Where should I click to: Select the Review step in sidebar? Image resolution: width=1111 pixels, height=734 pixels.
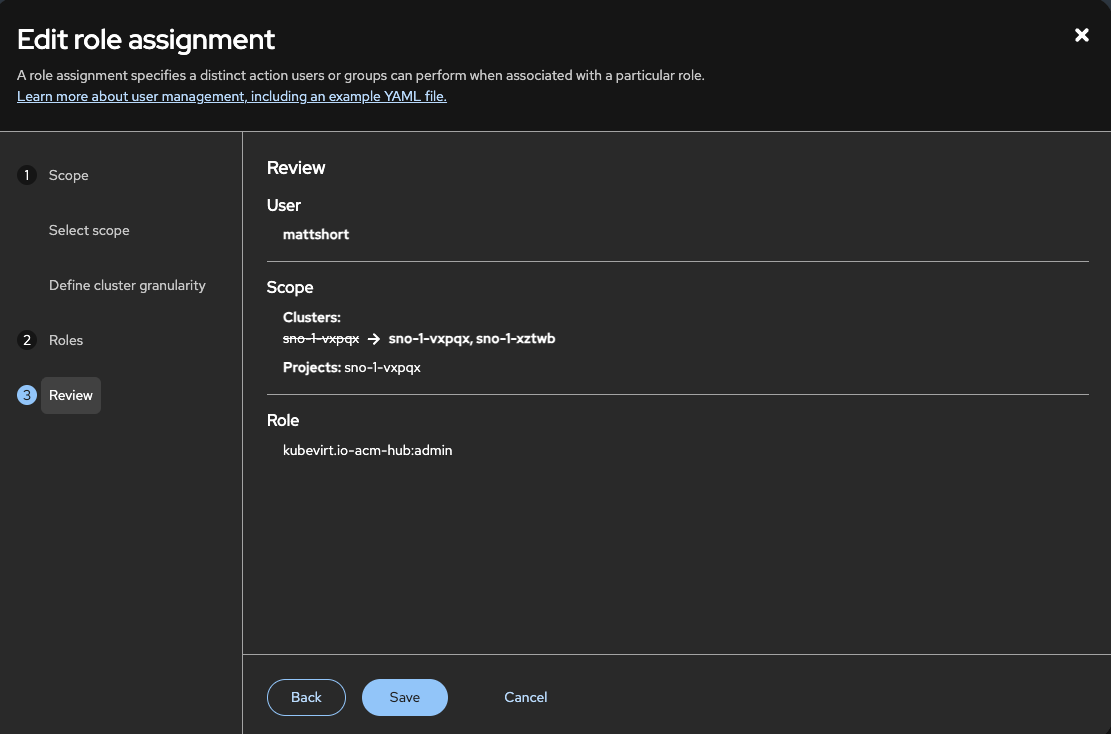pyautogui.click(x=71, y=396)
